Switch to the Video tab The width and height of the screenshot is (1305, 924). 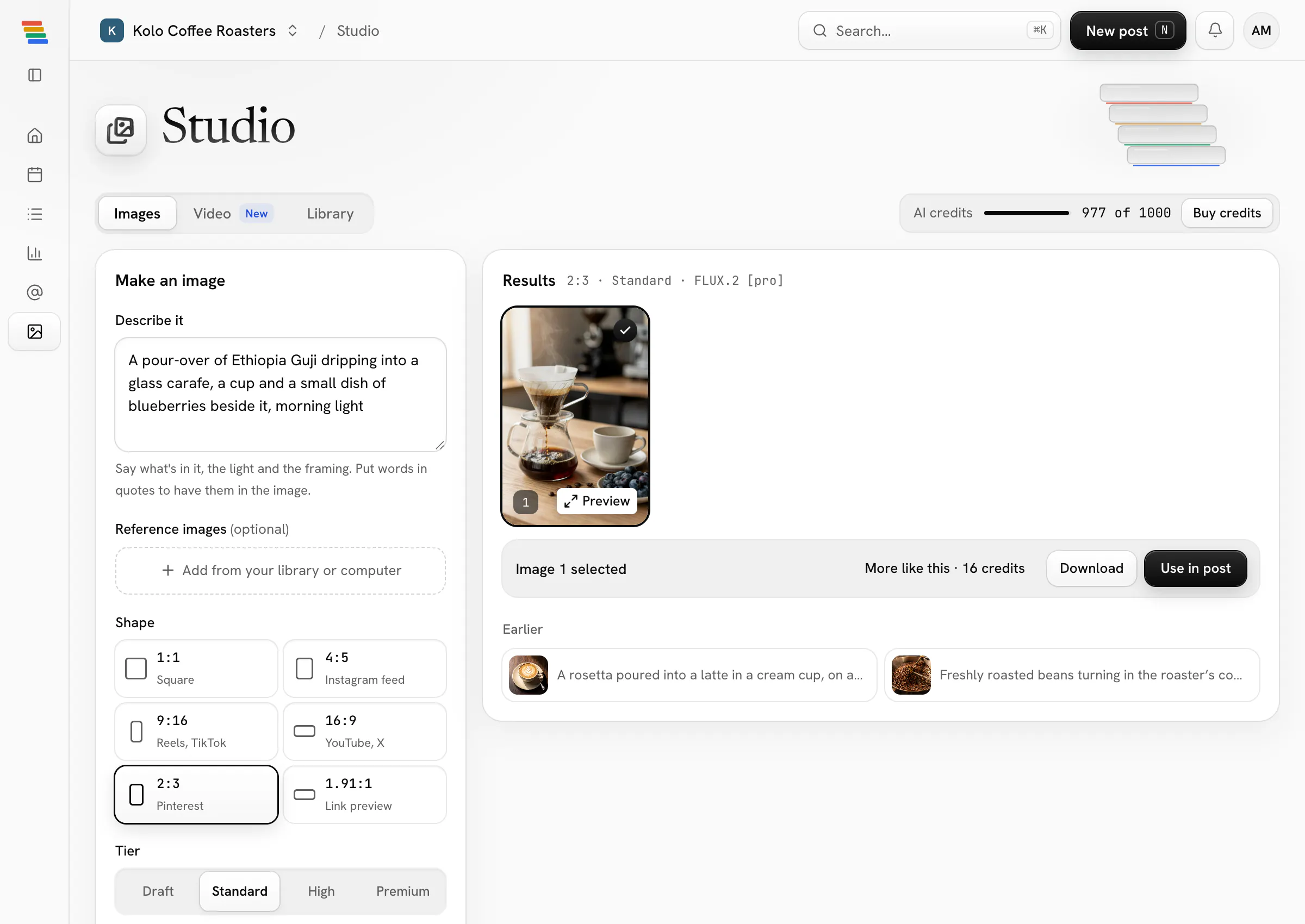[232, 214]
